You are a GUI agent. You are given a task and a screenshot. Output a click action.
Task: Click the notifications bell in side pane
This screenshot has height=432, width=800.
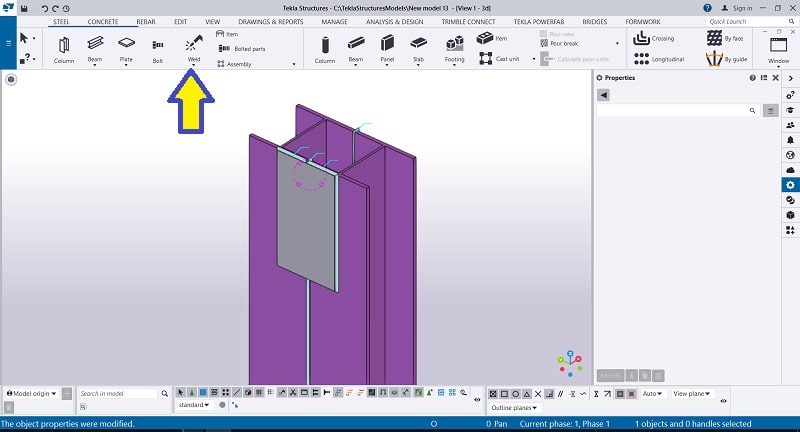790,140
